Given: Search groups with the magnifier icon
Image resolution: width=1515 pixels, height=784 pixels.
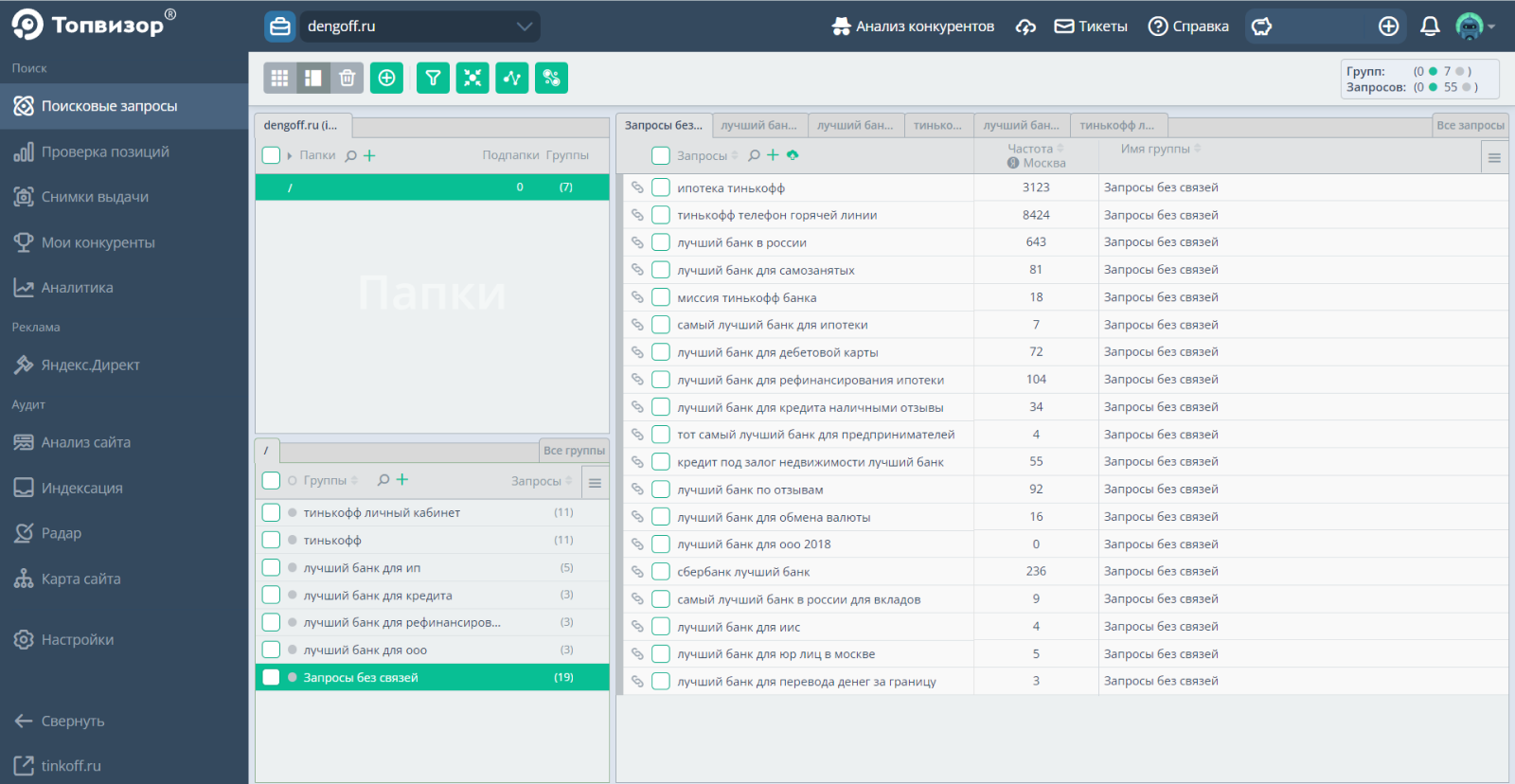Looking at the screenshot, I should [x=383, y=480].
